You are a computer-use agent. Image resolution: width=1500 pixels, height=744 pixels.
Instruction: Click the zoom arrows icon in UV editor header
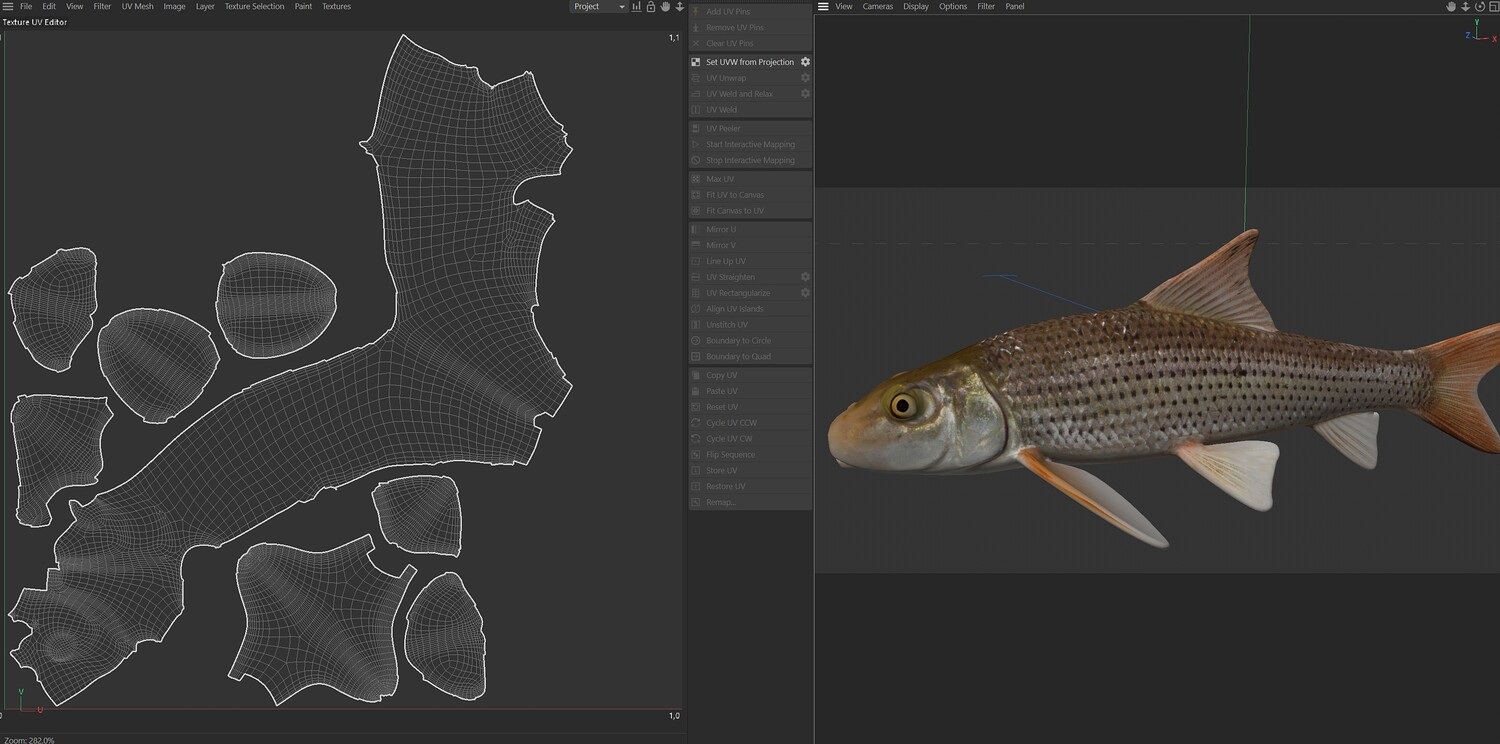tap(680, 7)
